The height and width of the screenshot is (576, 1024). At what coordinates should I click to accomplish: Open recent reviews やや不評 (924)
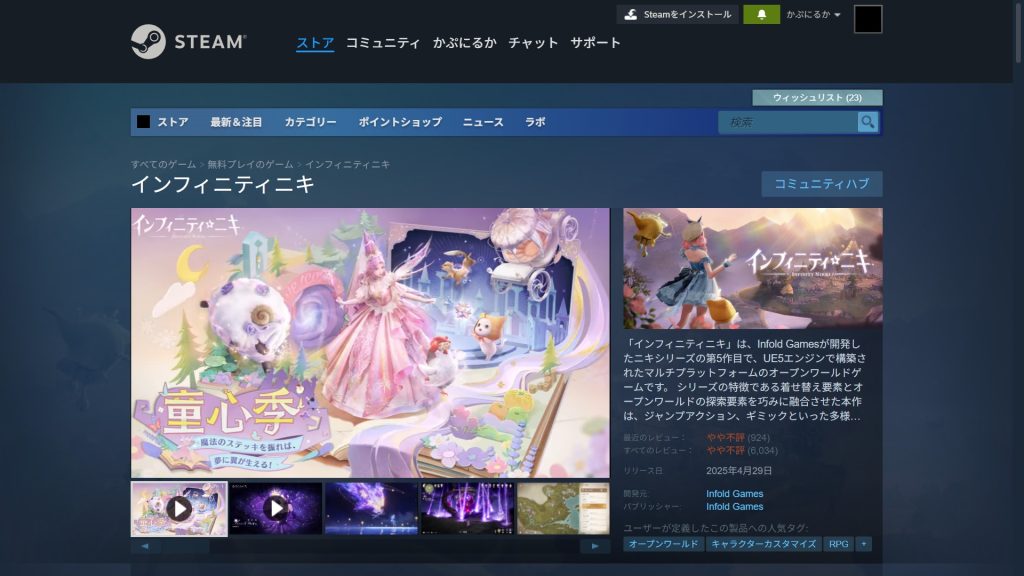pyautogui.click(x=738, y=438)
